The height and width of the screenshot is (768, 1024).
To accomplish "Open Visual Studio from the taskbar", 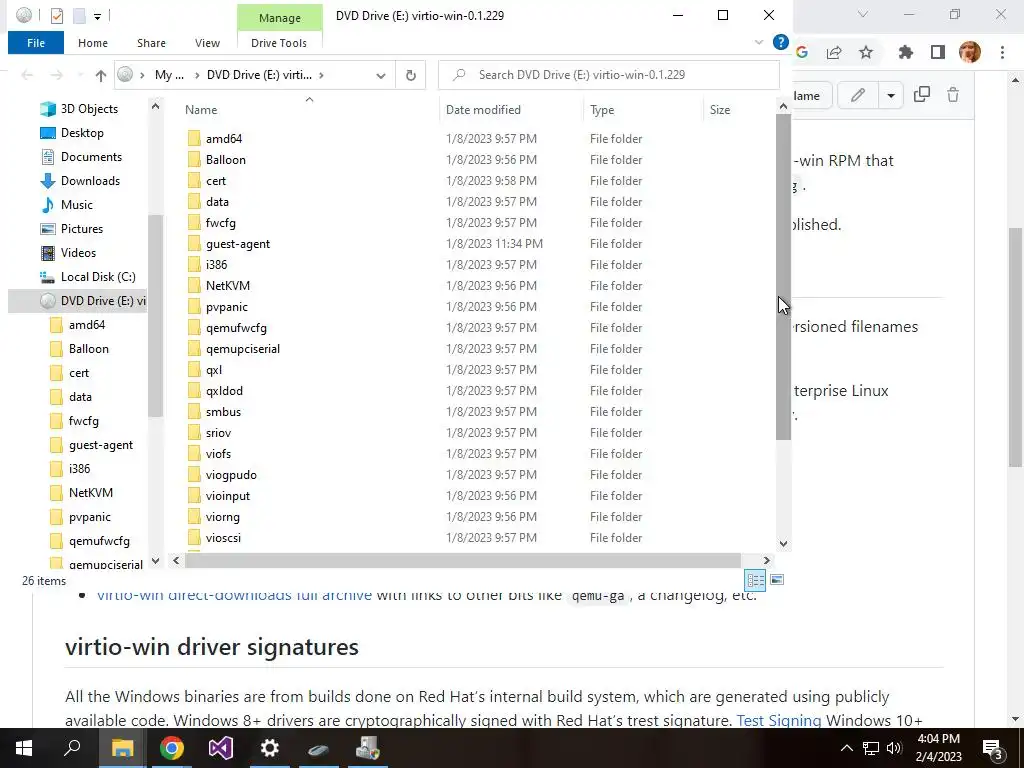I will 220,748.
